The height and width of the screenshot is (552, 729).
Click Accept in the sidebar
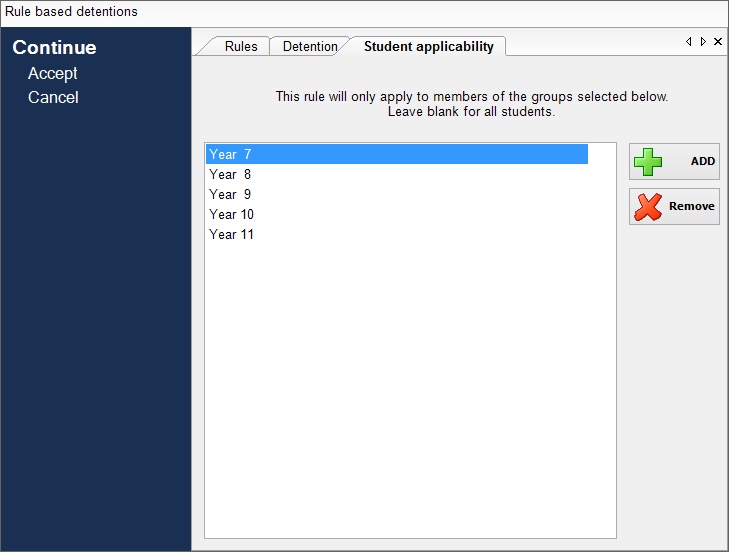click(x=53, y=73)
